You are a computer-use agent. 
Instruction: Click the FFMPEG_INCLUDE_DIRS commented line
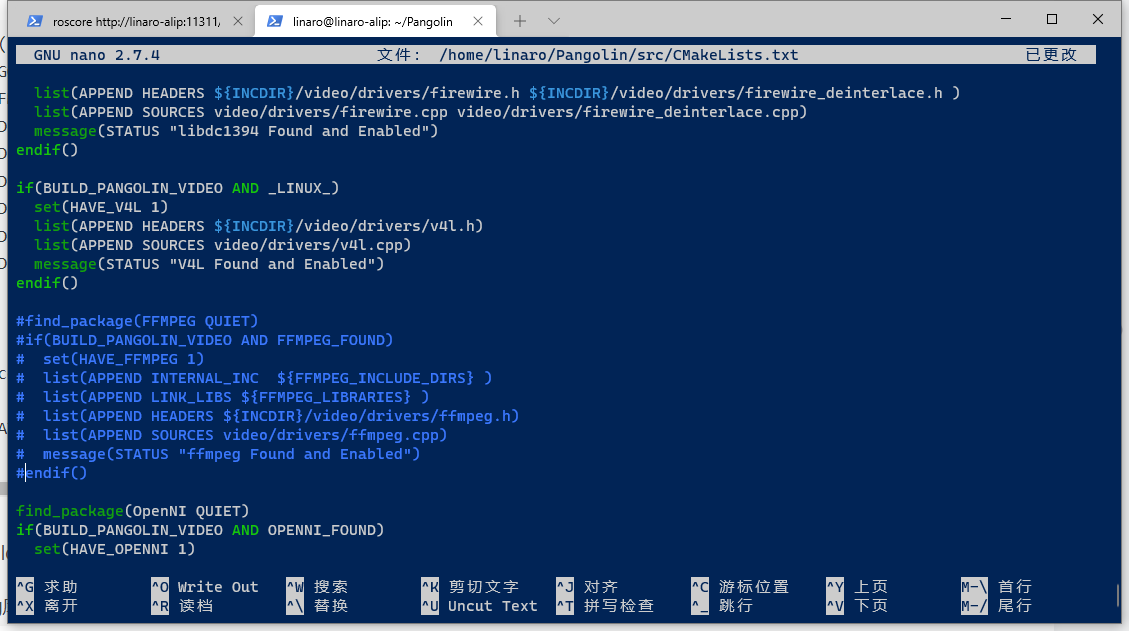254,378
